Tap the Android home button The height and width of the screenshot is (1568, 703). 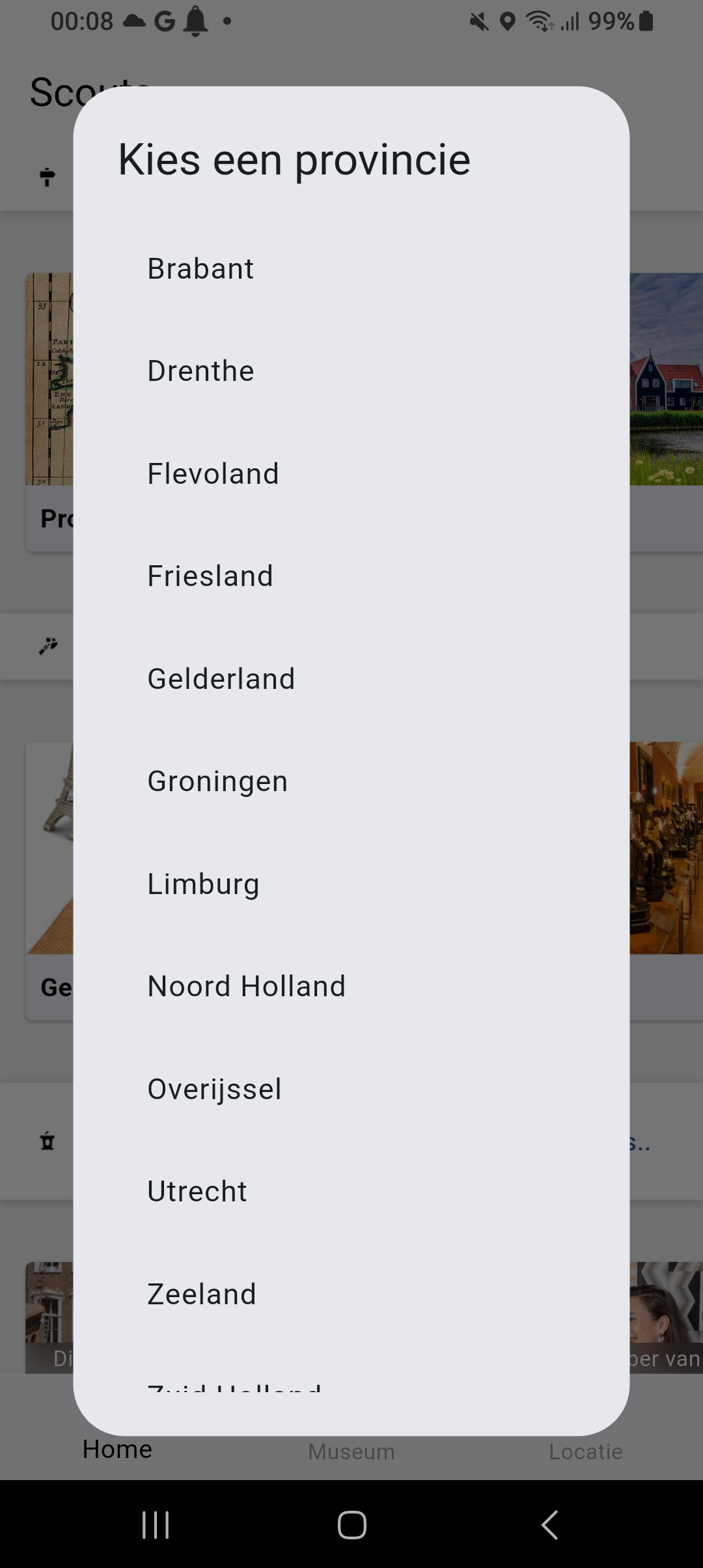pyautogui.click(x=351, y=1525)
